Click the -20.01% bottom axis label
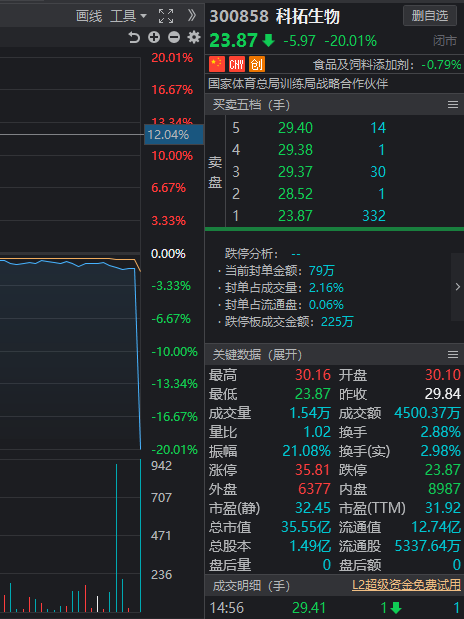Screen dimensions: 464x619 point(175,449)
